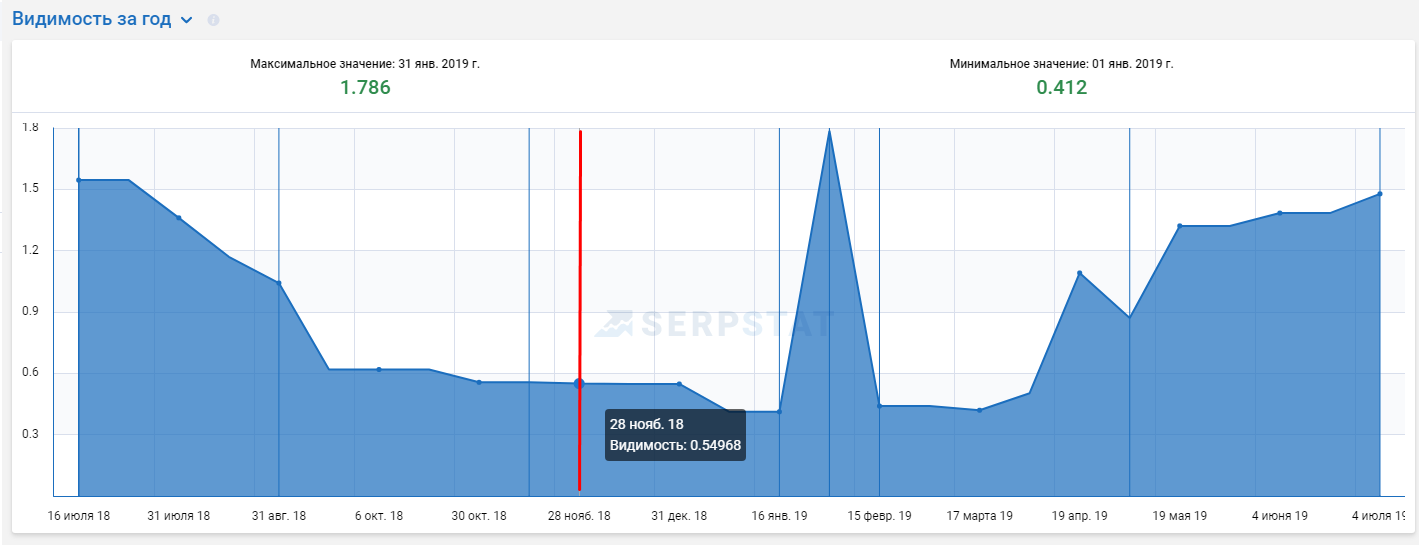
Task: Expand the Видимость за год dropdown arrow
Action: (186, 20)
